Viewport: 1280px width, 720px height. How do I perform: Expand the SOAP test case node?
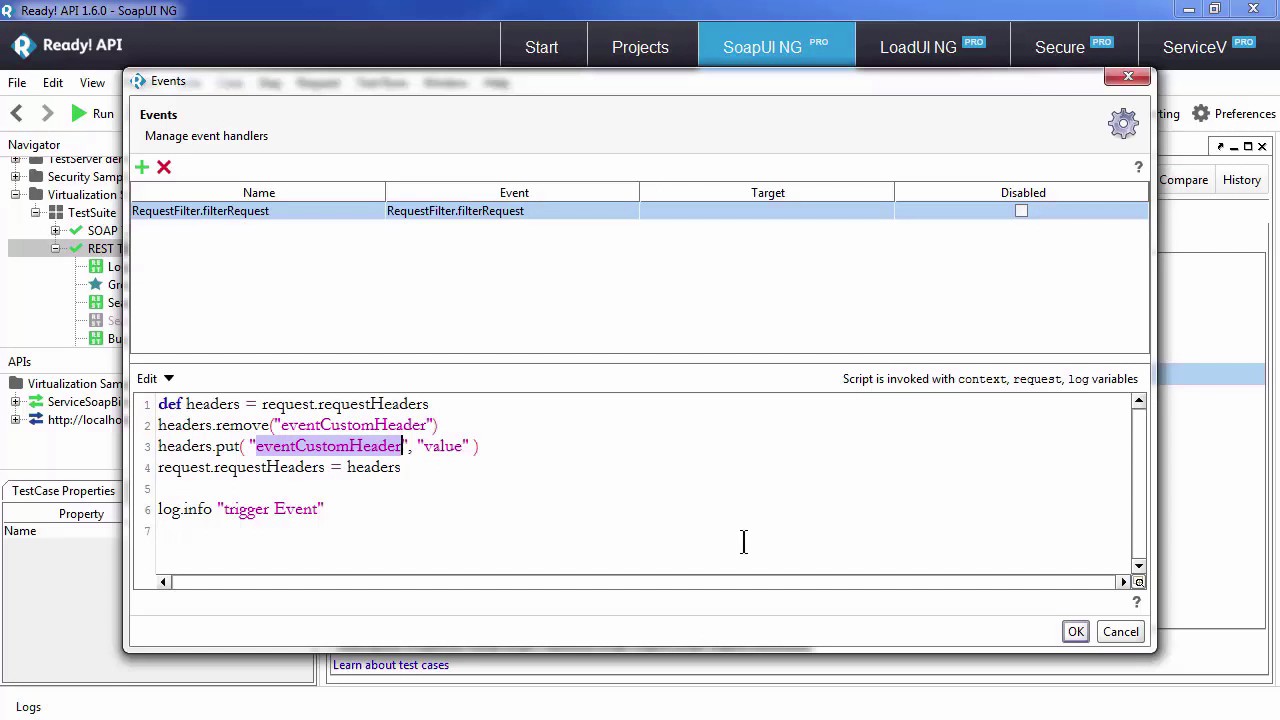56,231
